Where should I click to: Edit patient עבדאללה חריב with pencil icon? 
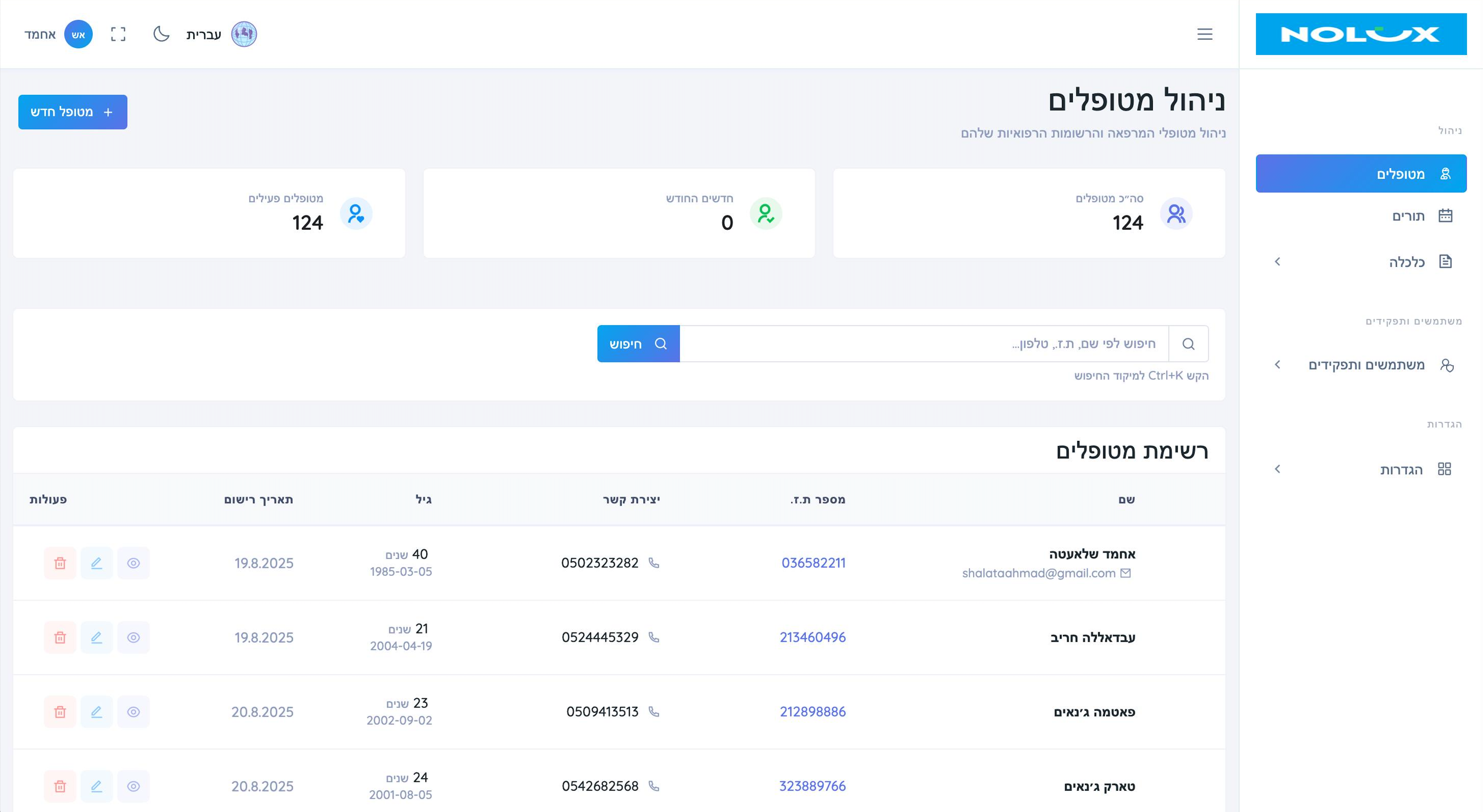click(x=97, y=637)
